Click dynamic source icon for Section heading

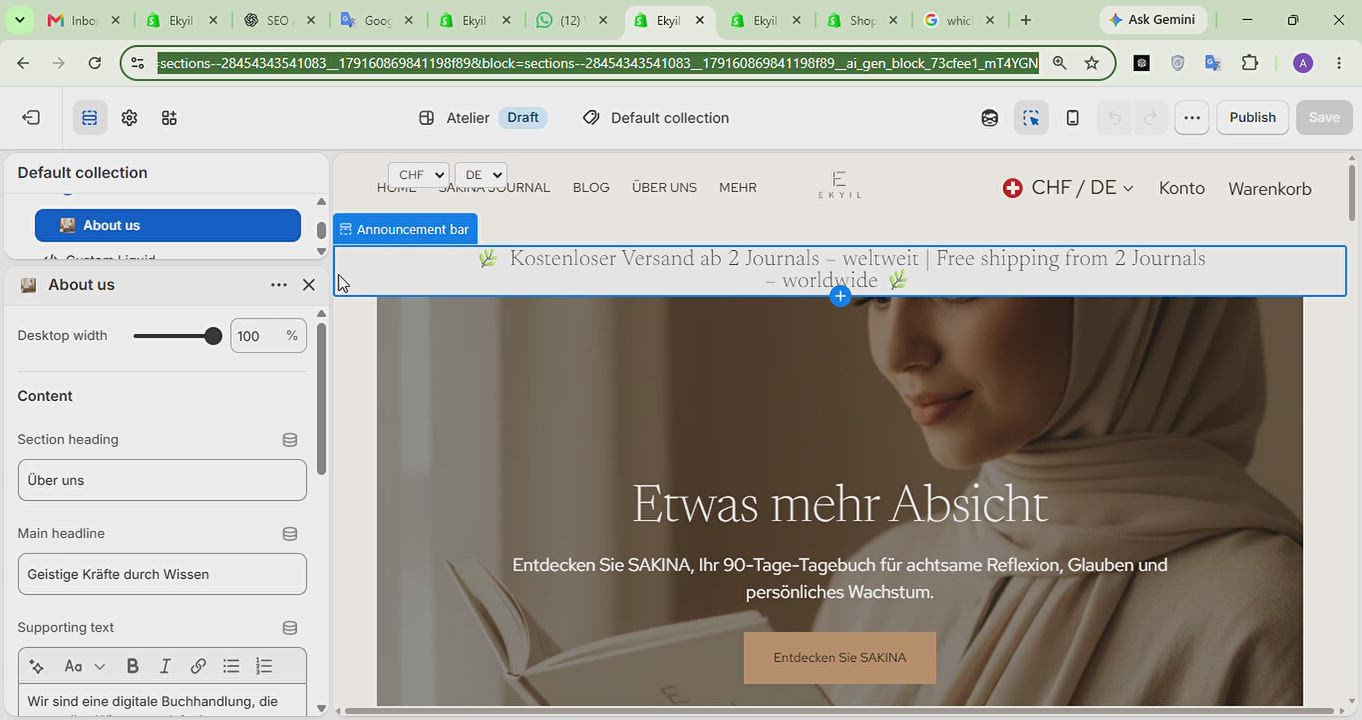pyautogui.click(x=290, y=440)
